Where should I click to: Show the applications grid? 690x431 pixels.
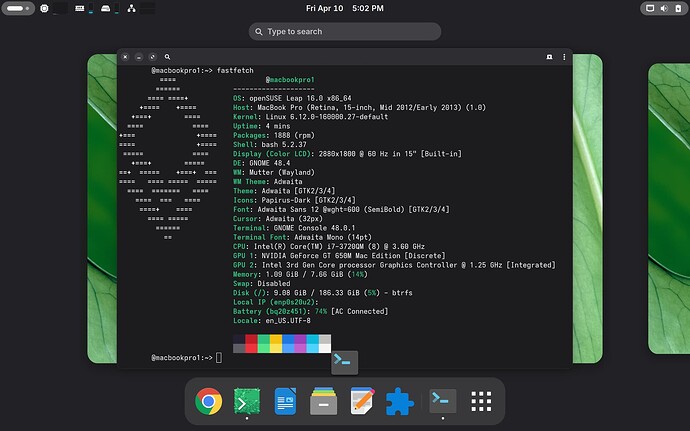481,401
